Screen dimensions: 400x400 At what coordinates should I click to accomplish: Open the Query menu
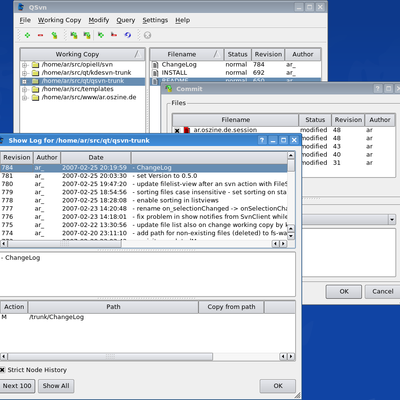coord(126,20)
